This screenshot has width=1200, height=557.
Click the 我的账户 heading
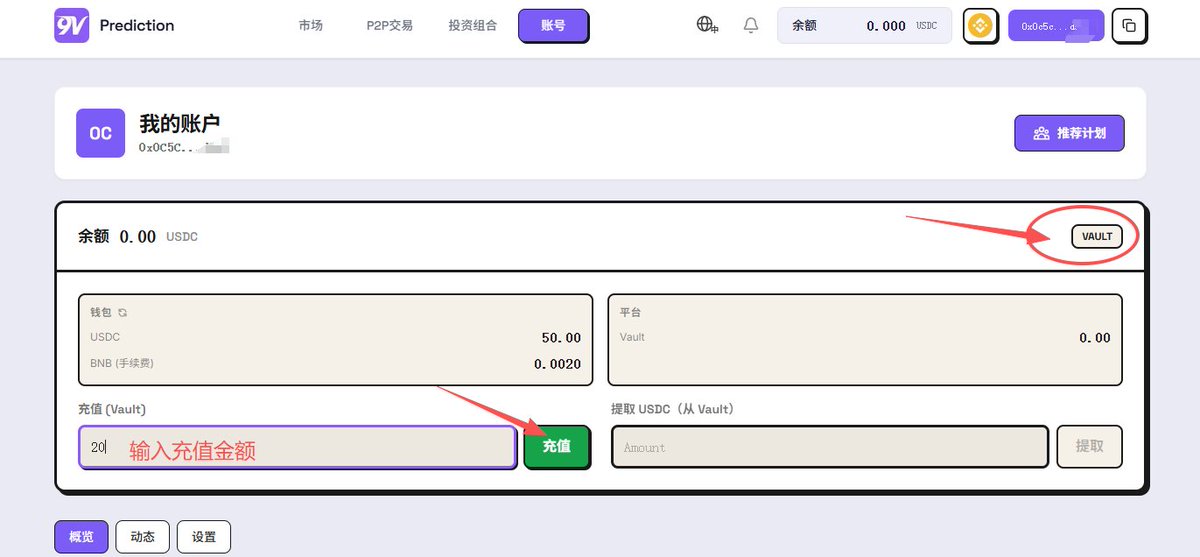[180, 123]
